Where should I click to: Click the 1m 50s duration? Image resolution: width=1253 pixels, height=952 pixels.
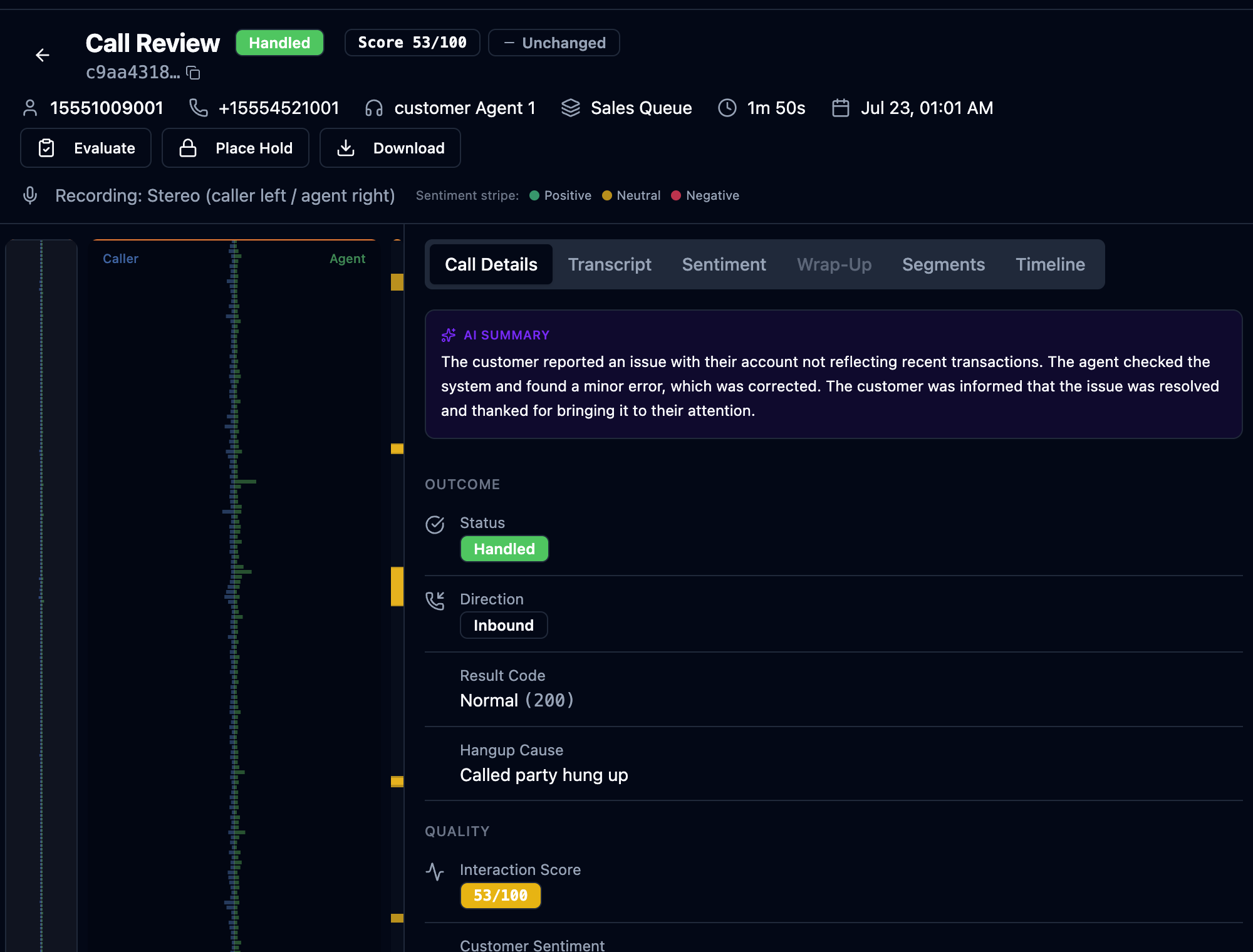776,108
